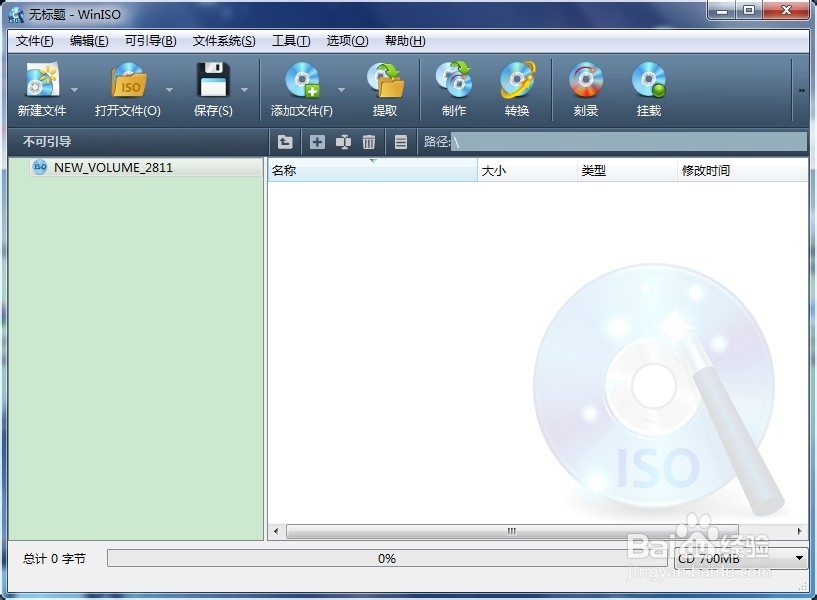Viewport: 817px width, 600px height.
Task: Click the New File (新建文件) icon
Action: tap(42, 80)
